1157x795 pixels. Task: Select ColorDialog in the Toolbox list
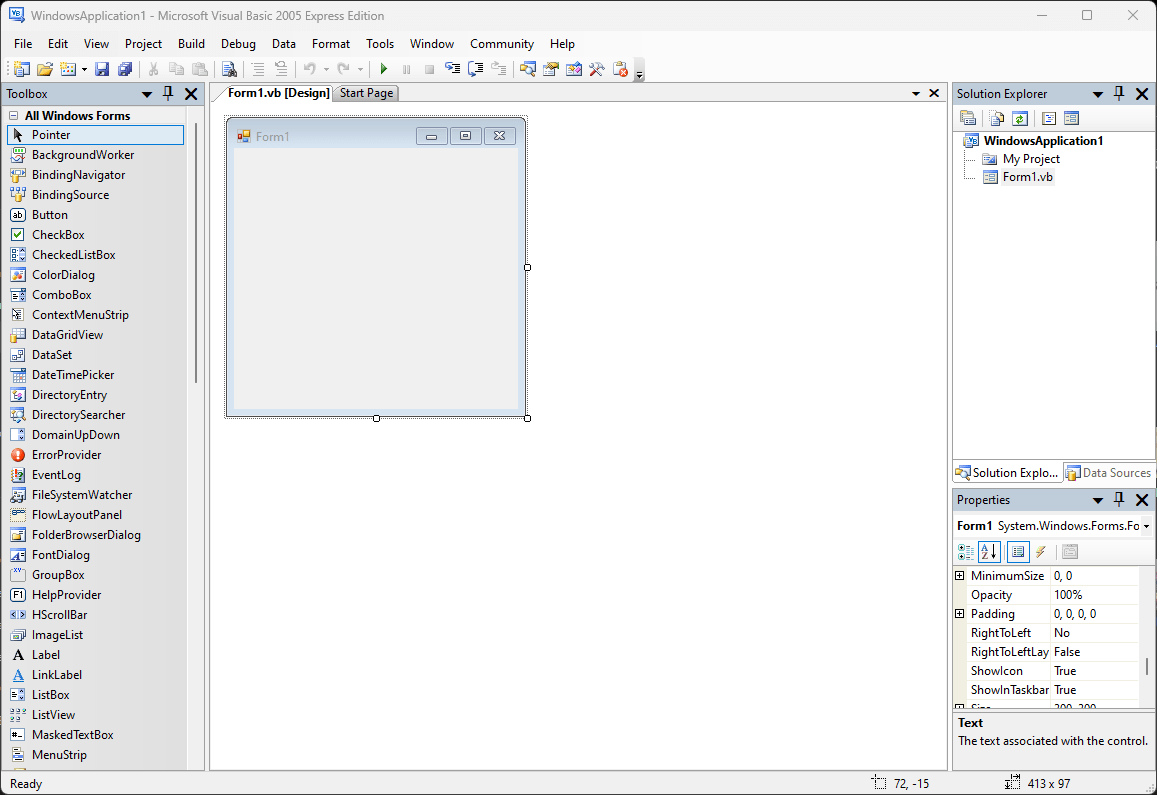click(95, 275)
